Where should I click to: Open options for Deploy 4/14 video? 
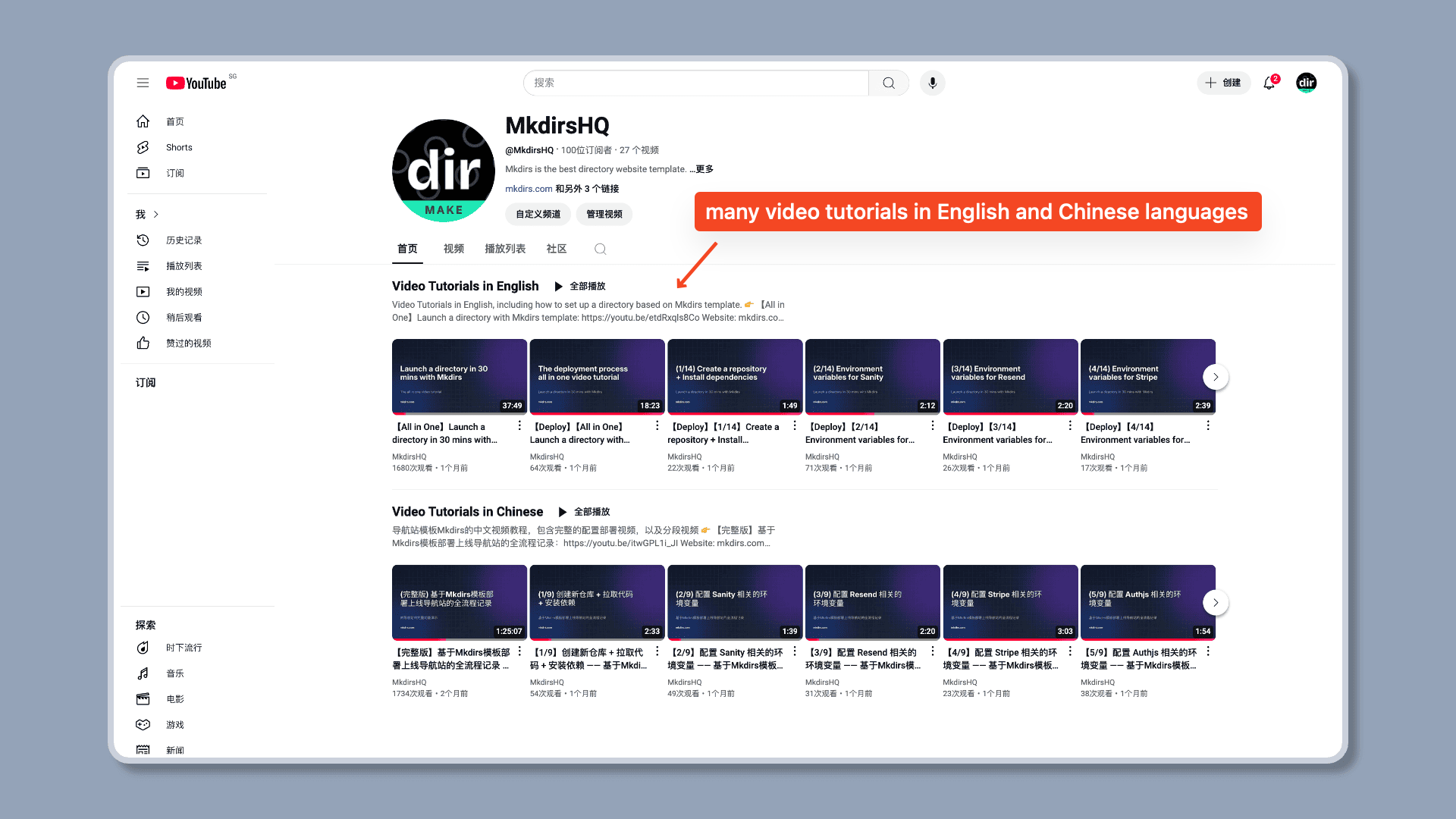click(x=1208, y=426)
